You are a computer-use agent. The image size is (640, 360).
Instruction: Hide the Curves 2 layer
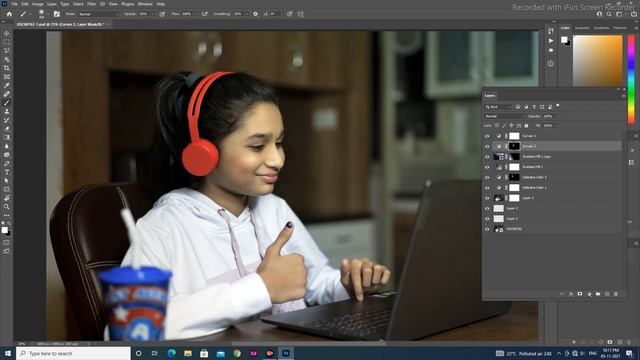click(x=487, y=146)
